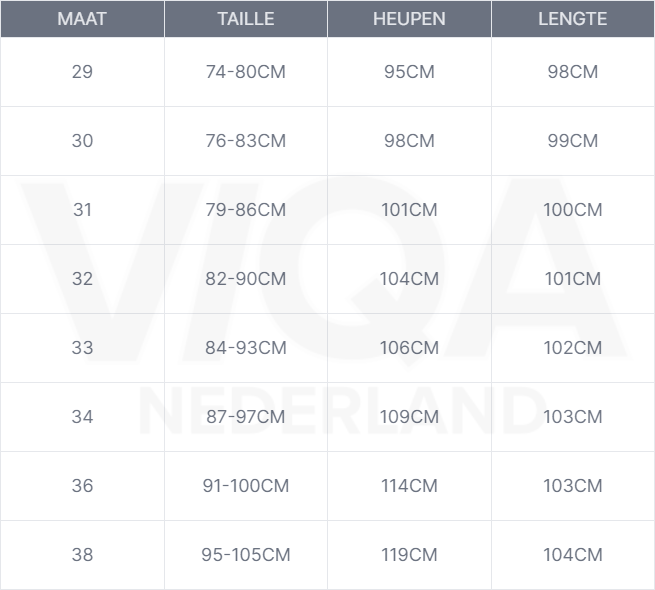The width and height of the screenshot is (655, 590).
Task: Select size 34 cell
Action: [82, 417]
